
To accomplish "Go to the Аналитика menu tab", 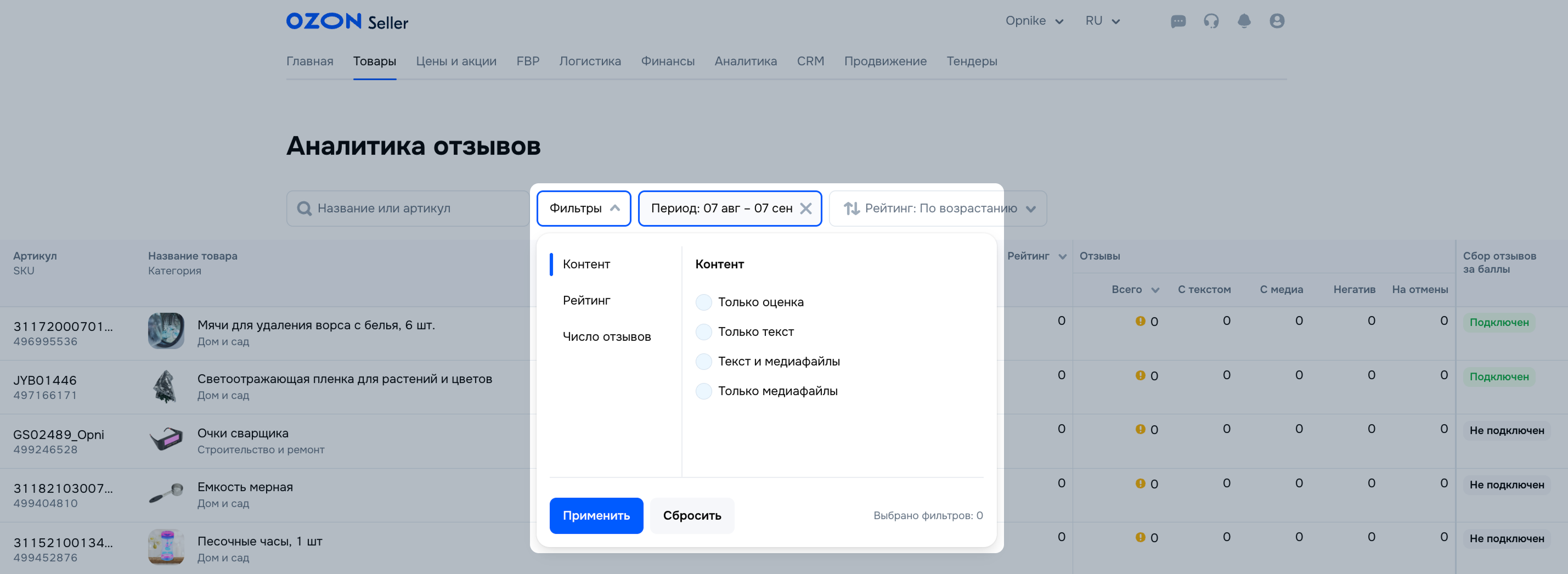I will click(745, 61).
